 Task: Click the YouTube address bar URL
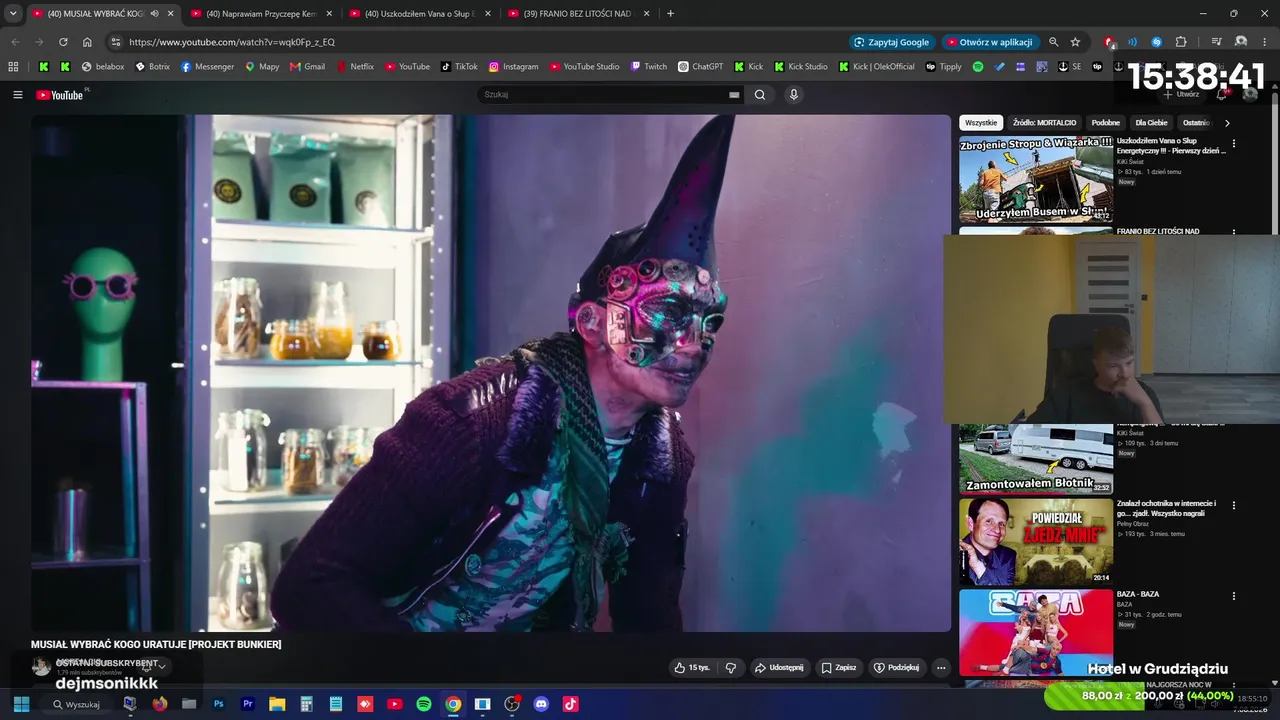click(x=232, y=42)
